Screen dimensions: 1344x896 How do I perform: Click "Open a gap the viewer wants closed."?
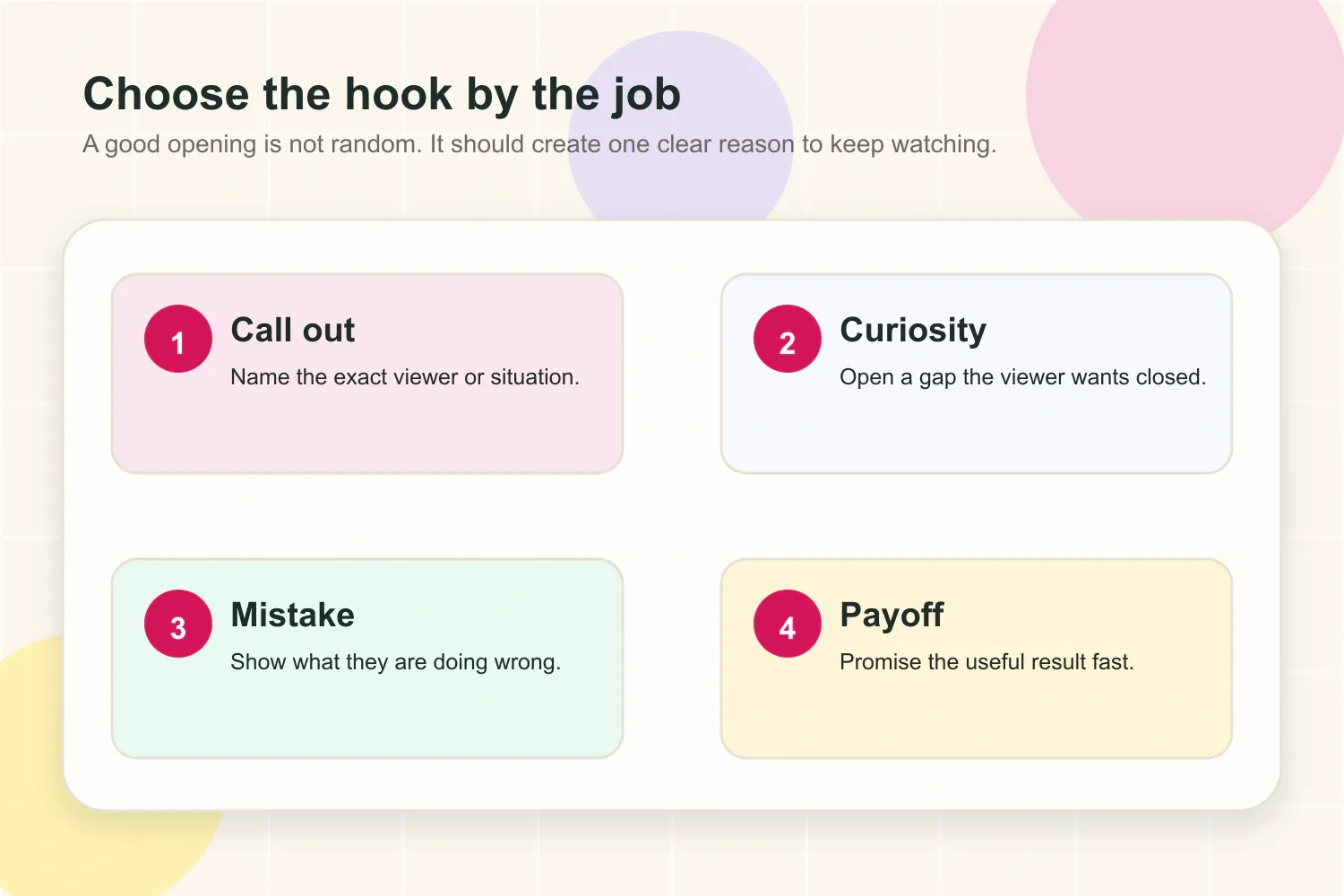point(1023,377)
